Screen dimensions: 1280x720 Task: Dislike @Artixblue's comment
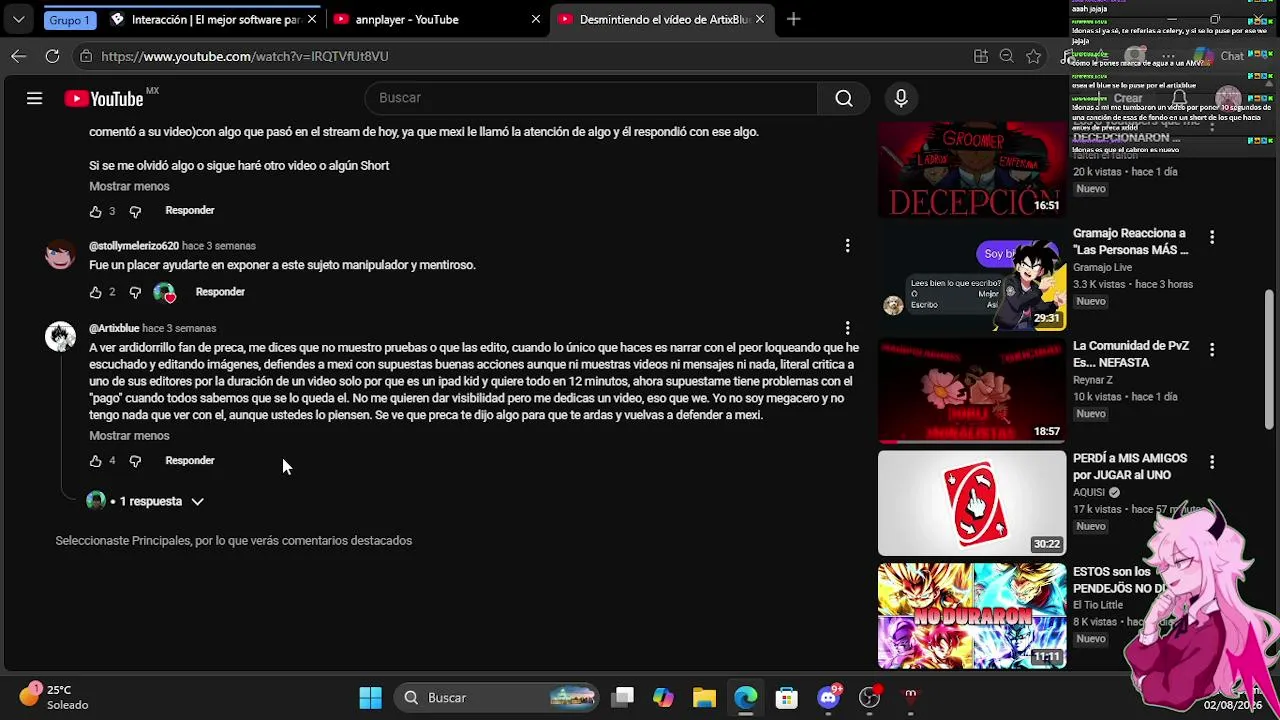[135, 461]
